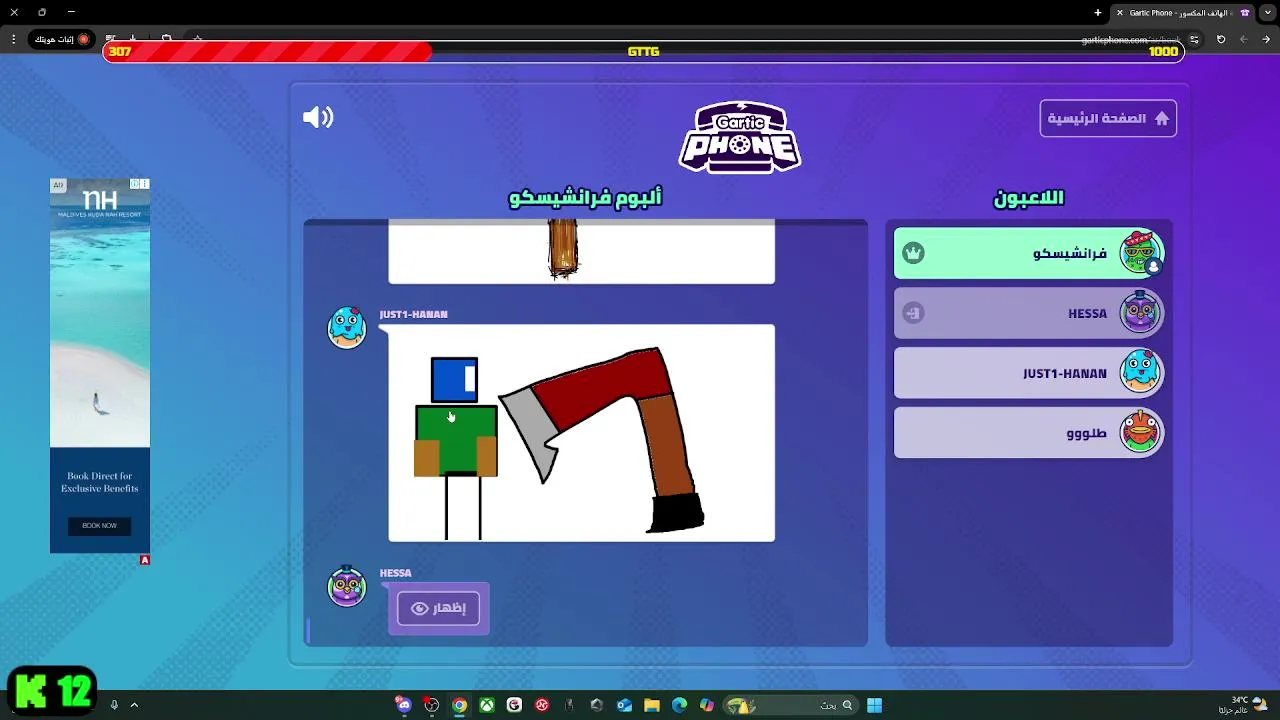
Task: Click the weather widget in taskbar
Action: pyautogui.click(x=1243, y=705)
